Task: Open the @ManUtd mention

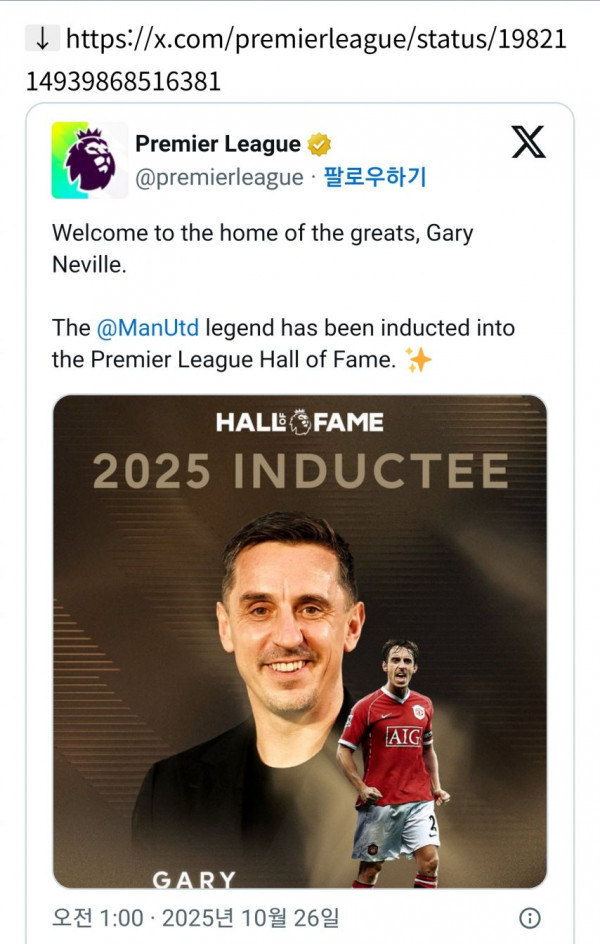Action: point(147,327)
